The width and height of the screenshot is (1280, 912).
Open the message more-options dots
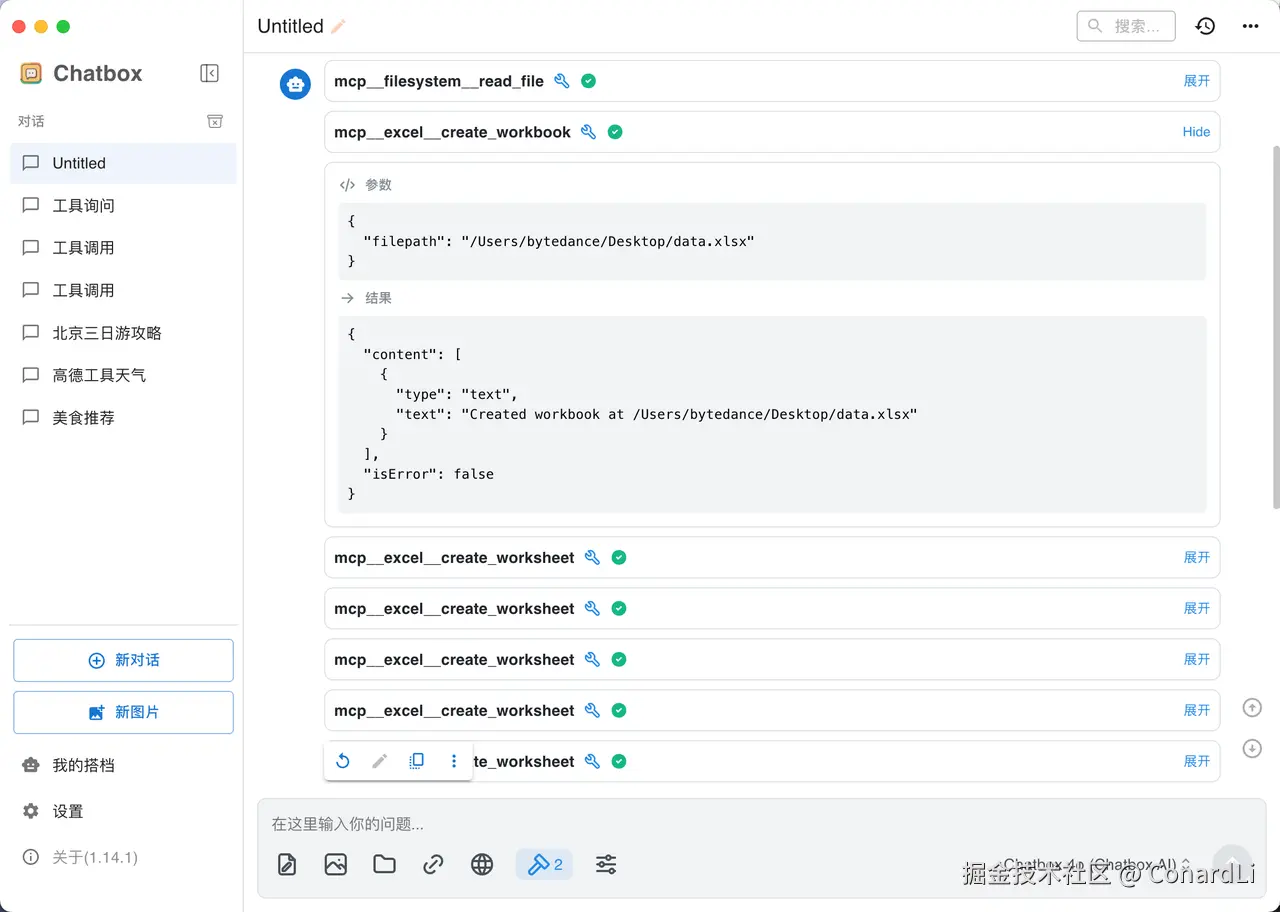click(x=454, y=761)
